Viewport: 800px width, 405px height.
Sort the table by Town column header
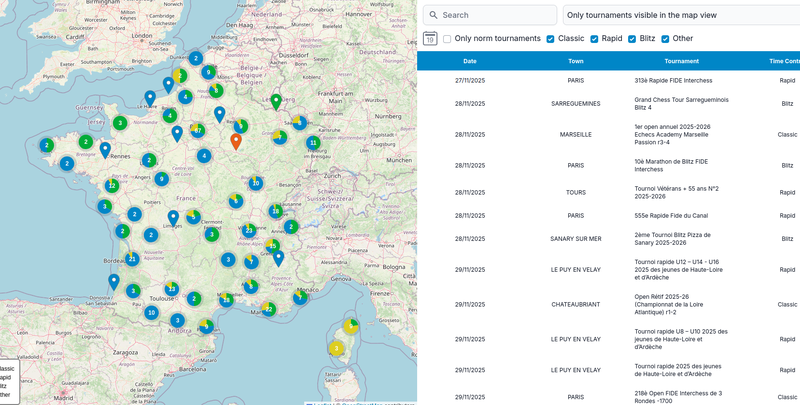[x=576, y=61]
